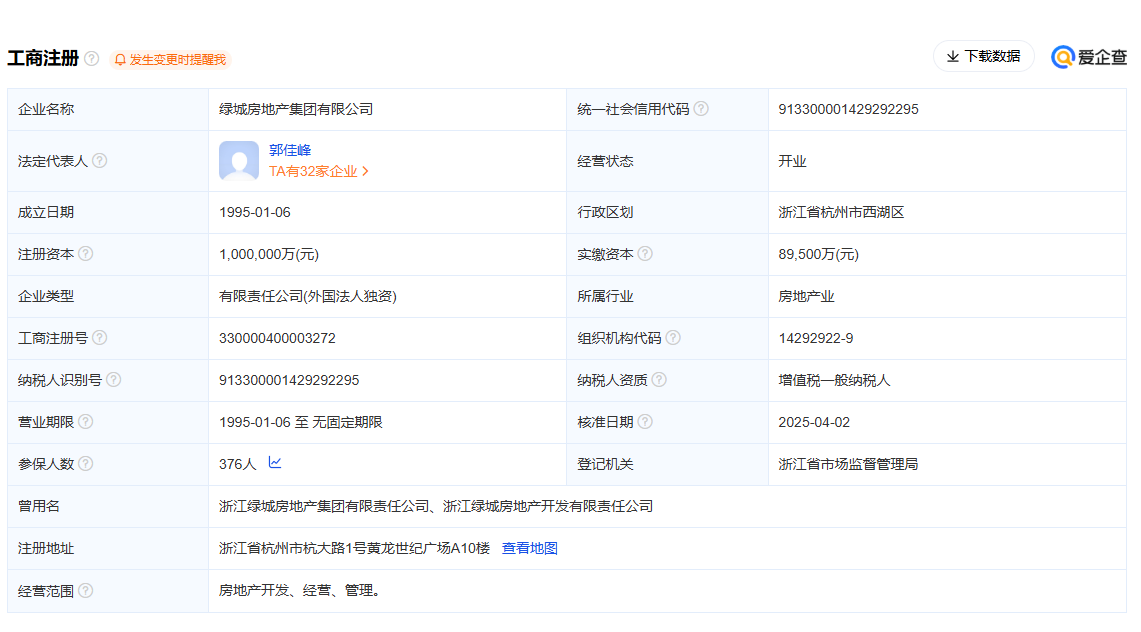Click 下载数据 button
Image resolution: width=1141 pixels, height=632 pixels.
(983, 57)
